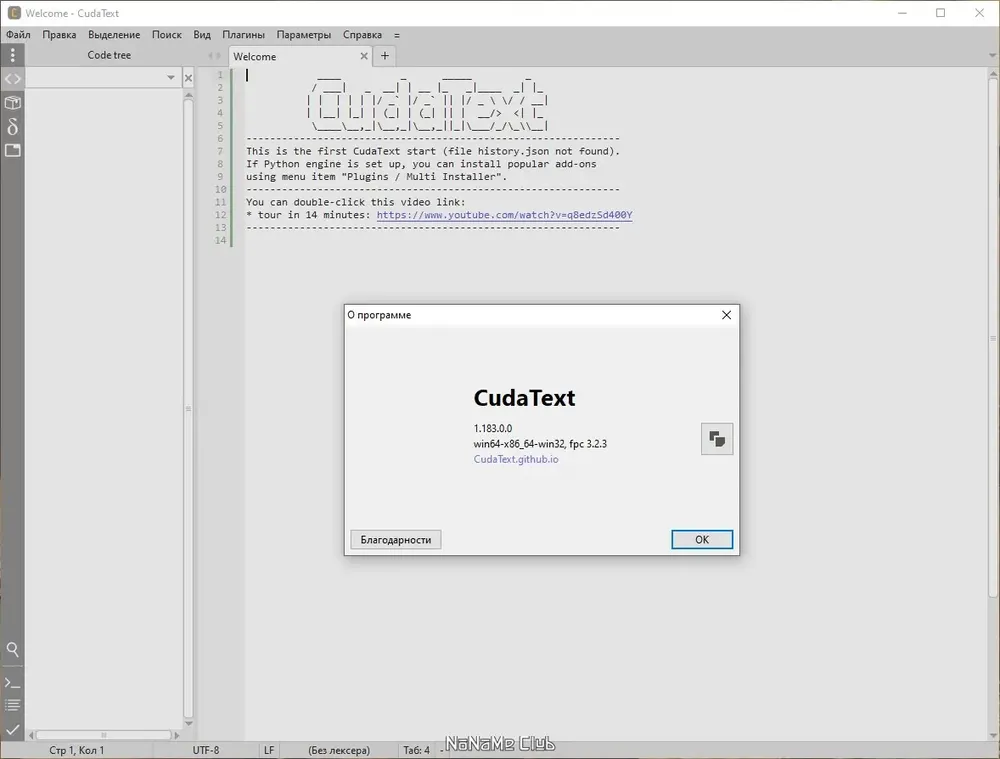Click tab scroll right arrow
Screen dimensions: 1000x759
(218, 56)
